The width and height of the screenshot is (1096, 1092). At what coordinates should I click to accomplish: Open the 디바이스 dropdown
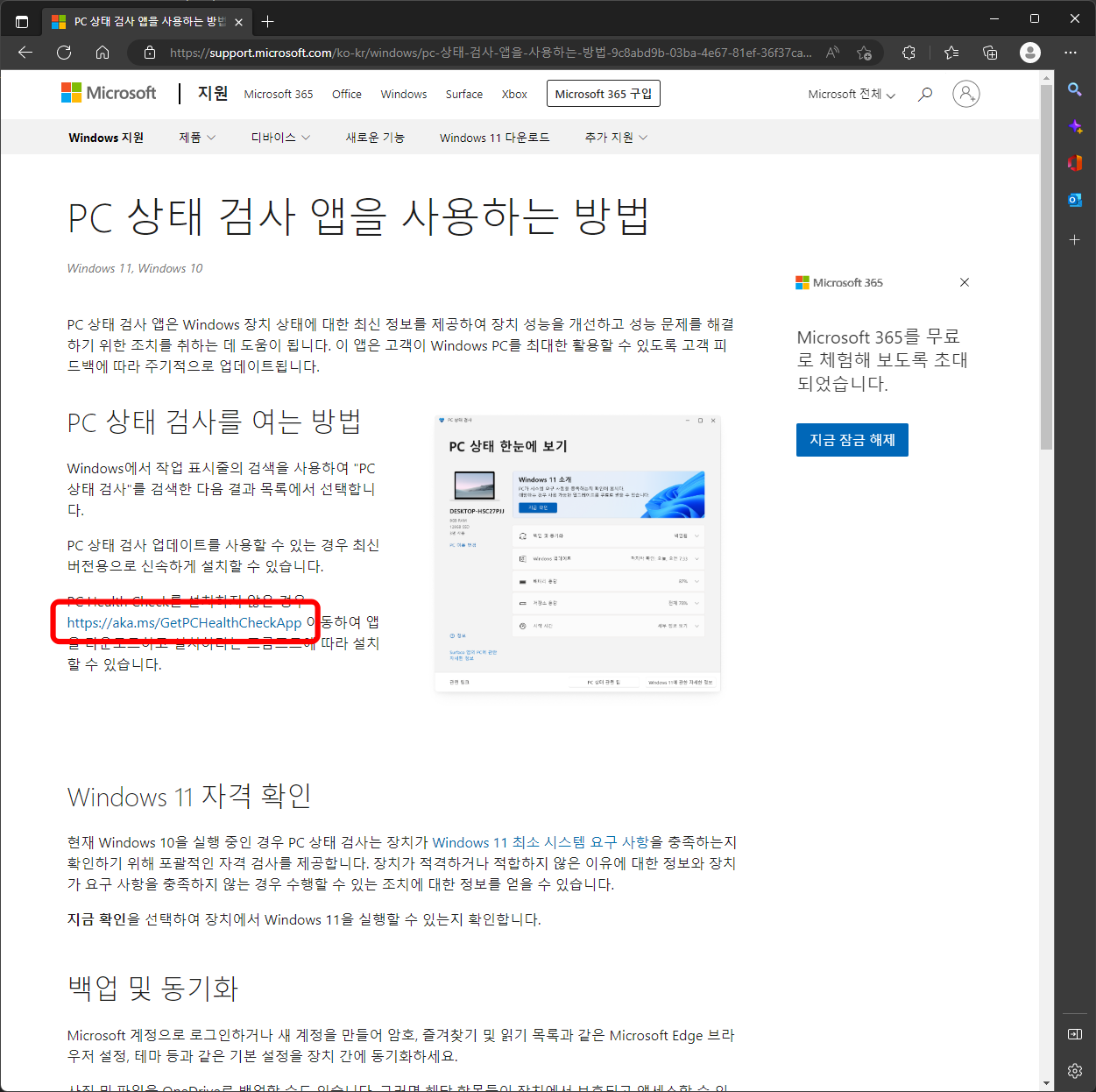pos(279,137)
